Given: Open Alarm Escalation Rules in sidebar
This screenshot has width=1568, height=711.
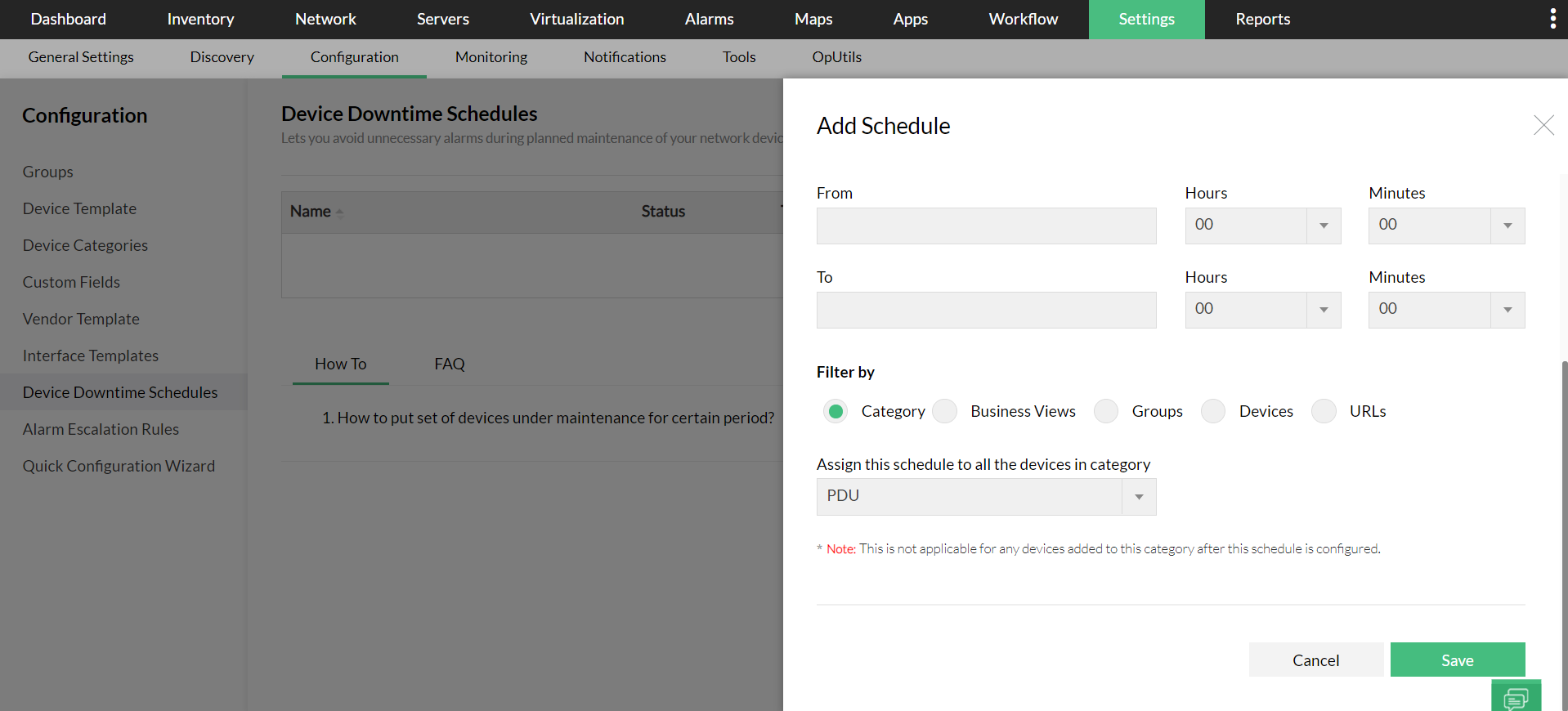Looking at the screenshot, I should [x=101, y=429].
